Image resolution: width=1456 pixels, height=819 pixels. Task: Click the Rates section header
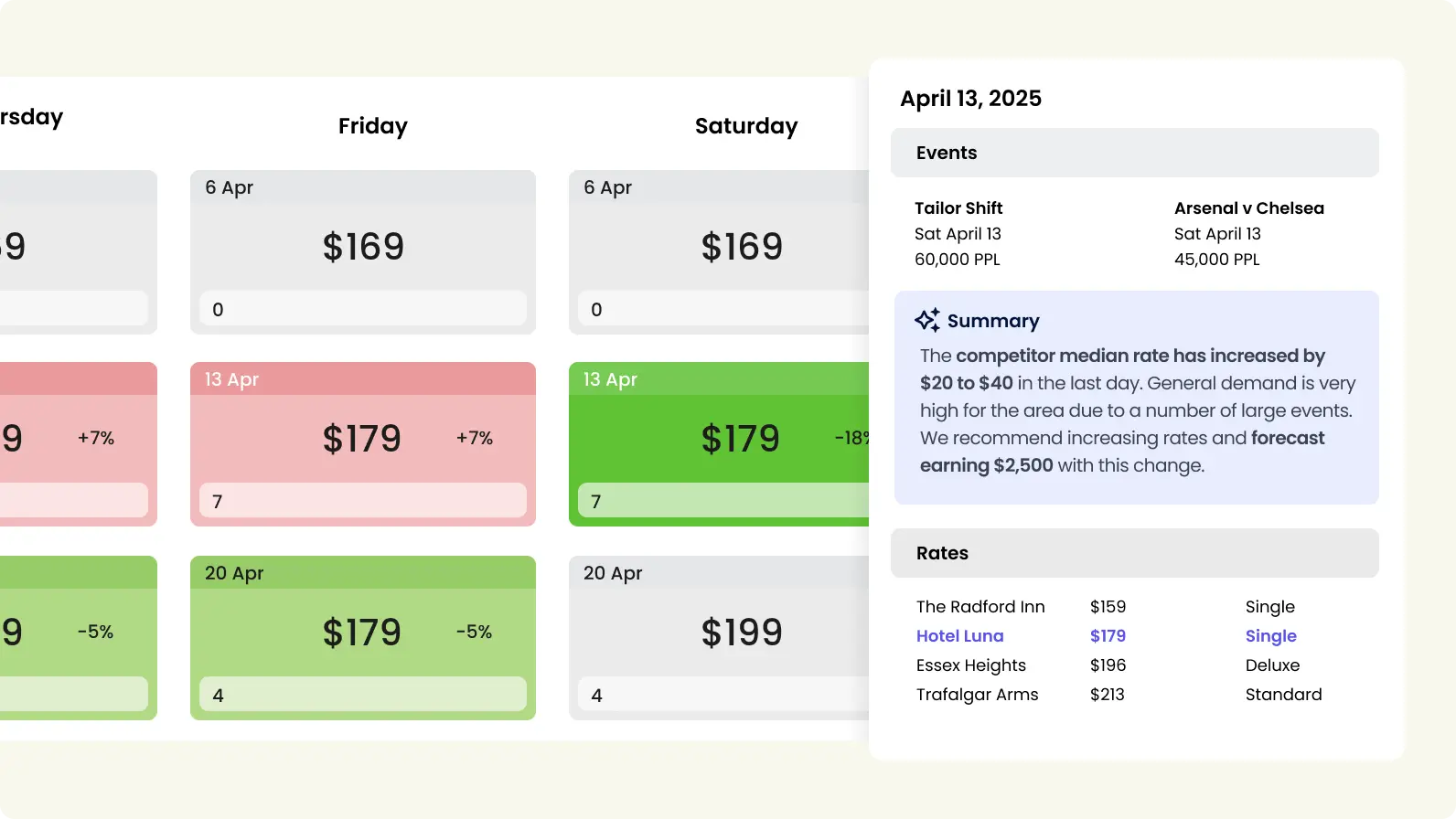coord(1134,553)
